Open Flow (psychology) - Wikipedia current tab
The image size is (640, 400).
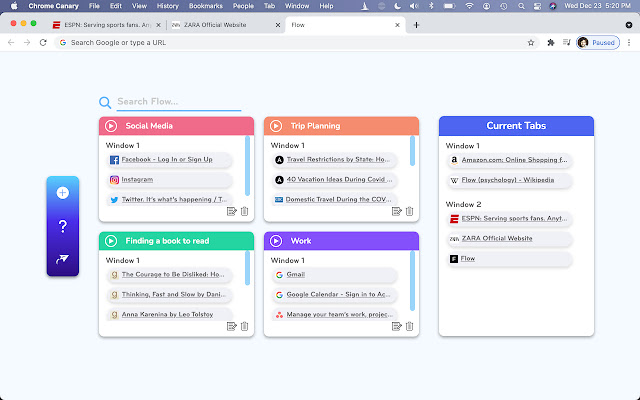(x=508, y=180)
